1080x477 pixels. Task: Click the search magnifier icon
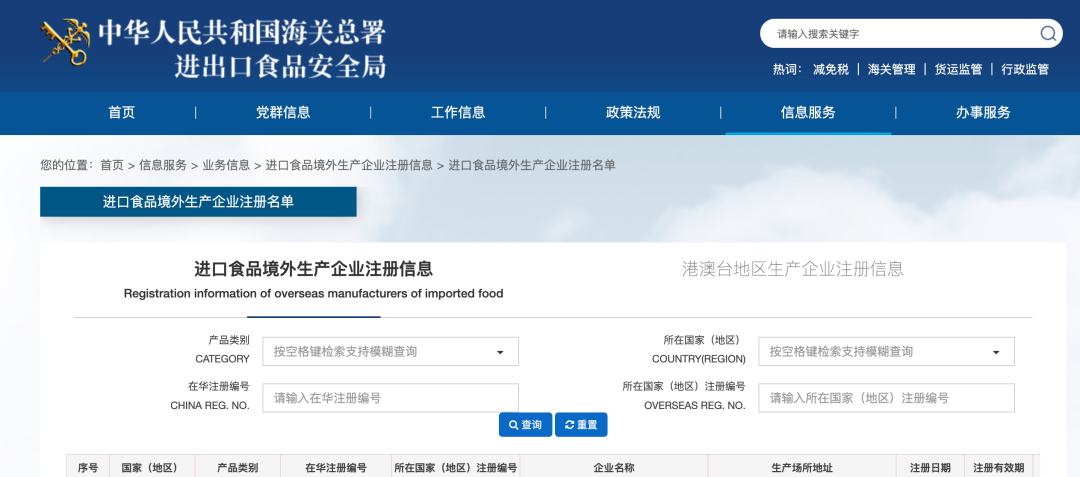coord(1048,34)
